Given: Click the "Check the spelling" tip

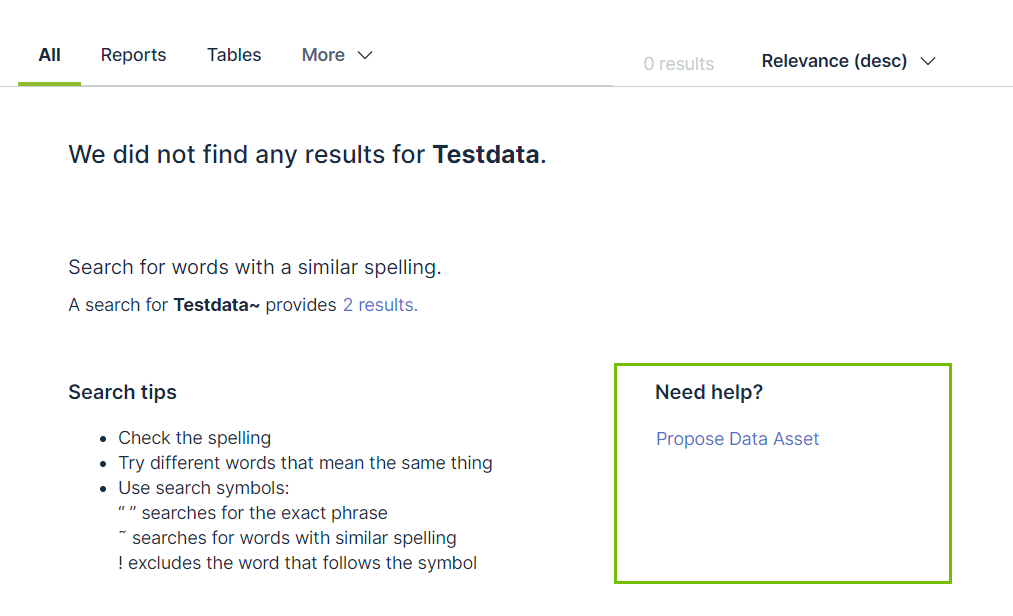Looking at the screenshot, I should coord(194,438).
